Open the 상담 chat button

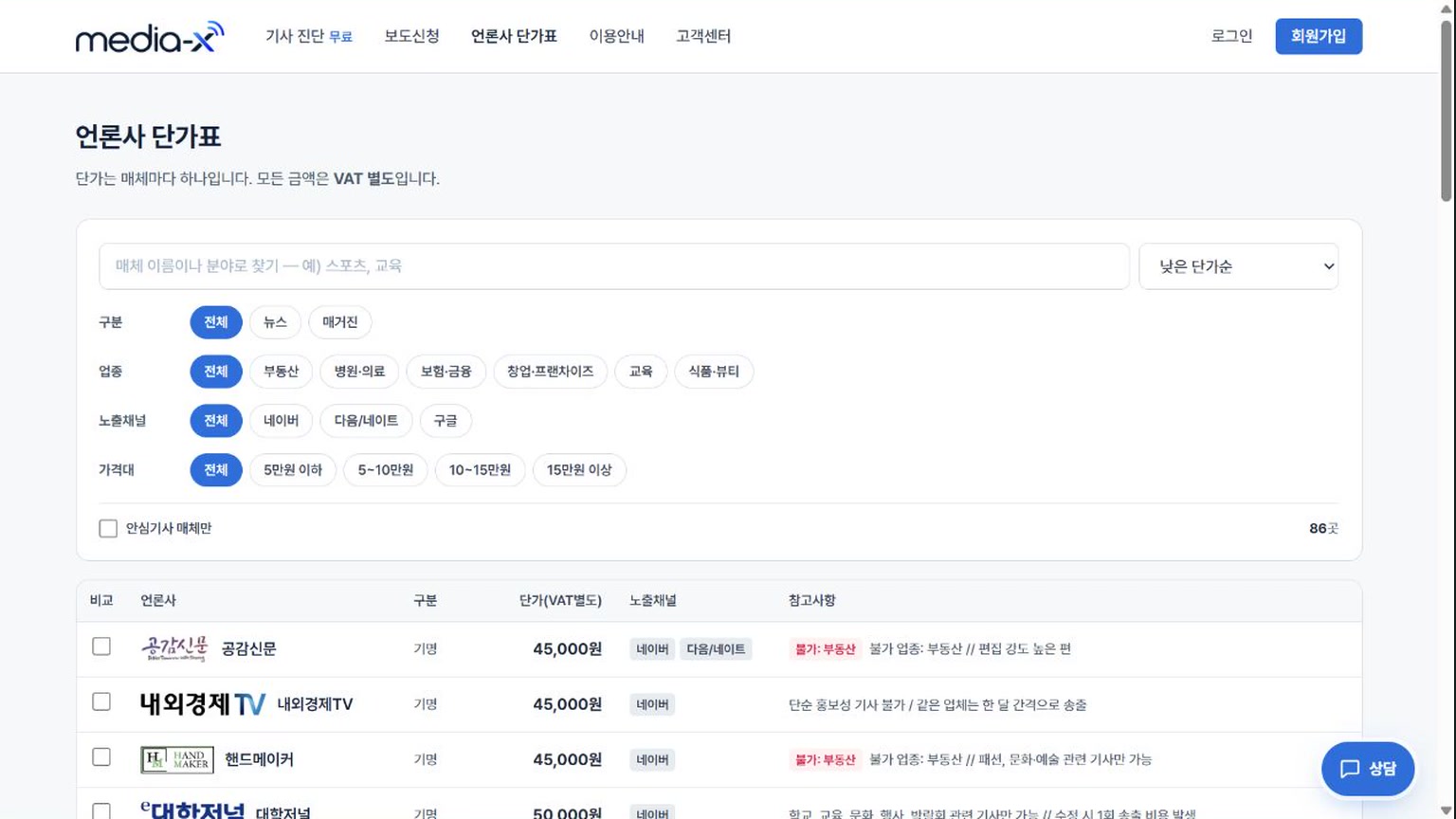pos(1368,769)
